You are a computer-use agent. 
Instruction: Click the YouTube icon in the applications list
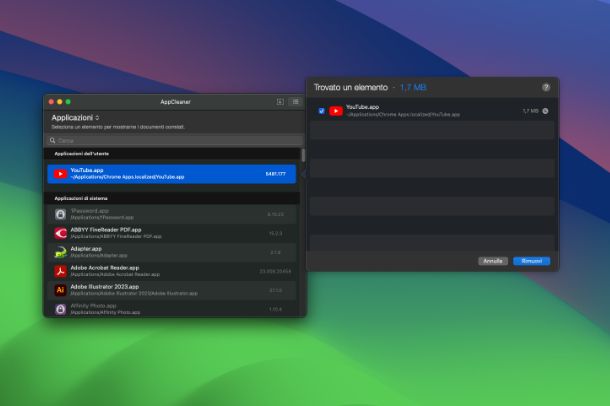point(60,174)
